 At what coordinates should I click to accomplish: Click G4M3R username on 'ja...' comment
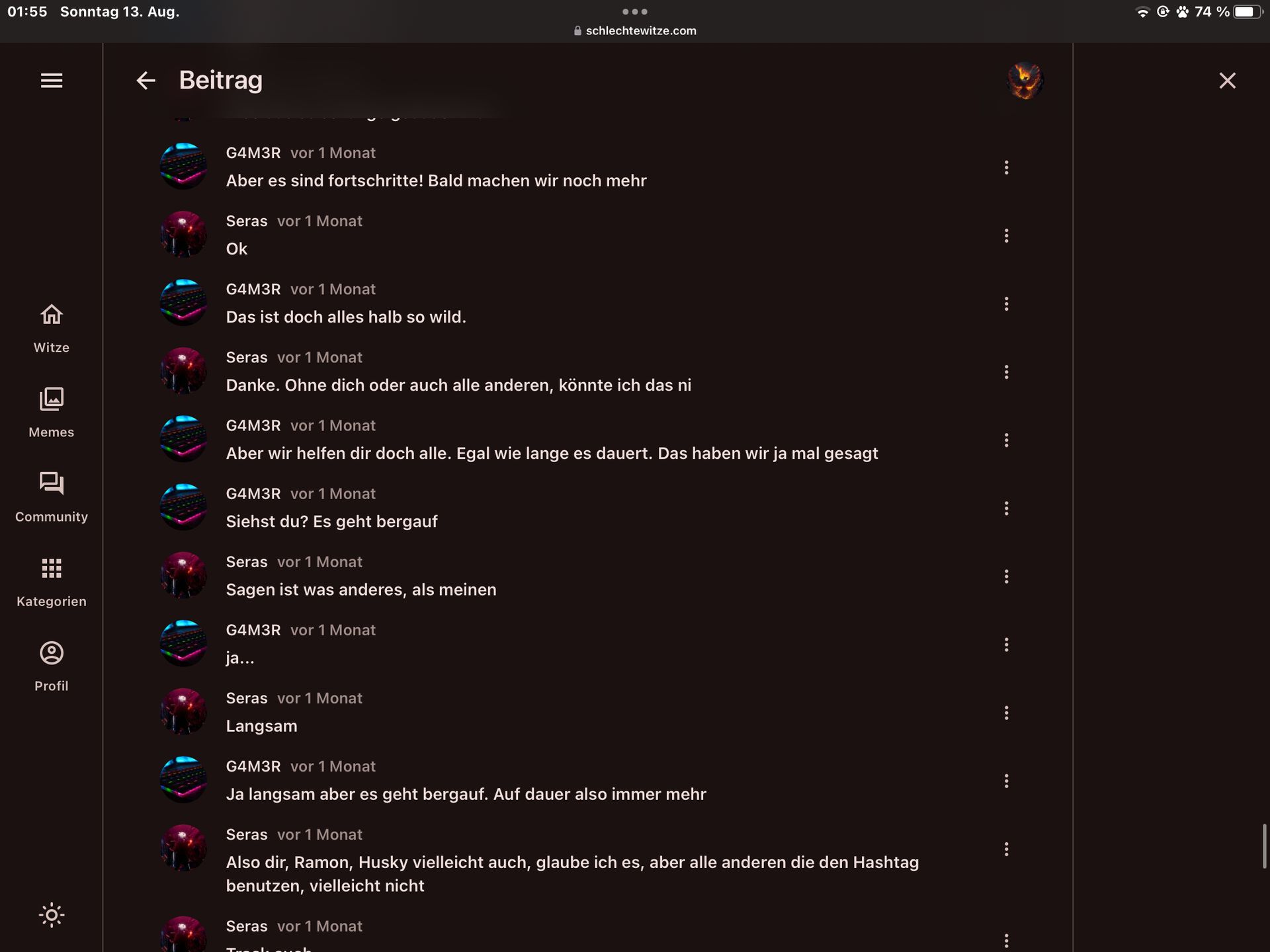tap(253, 630)
